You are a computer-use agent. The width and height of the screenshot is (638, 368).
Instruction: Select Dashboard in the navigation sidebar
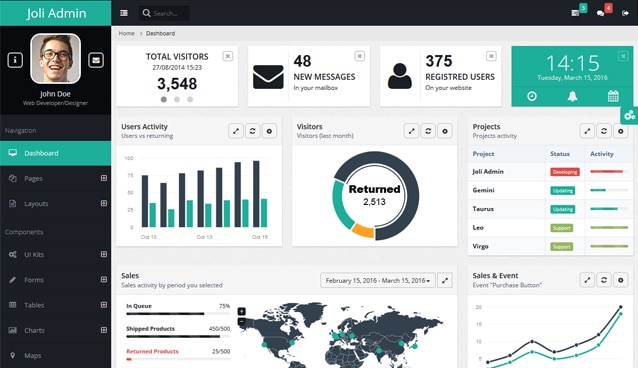pyautogui.click(x=55, y=153)
